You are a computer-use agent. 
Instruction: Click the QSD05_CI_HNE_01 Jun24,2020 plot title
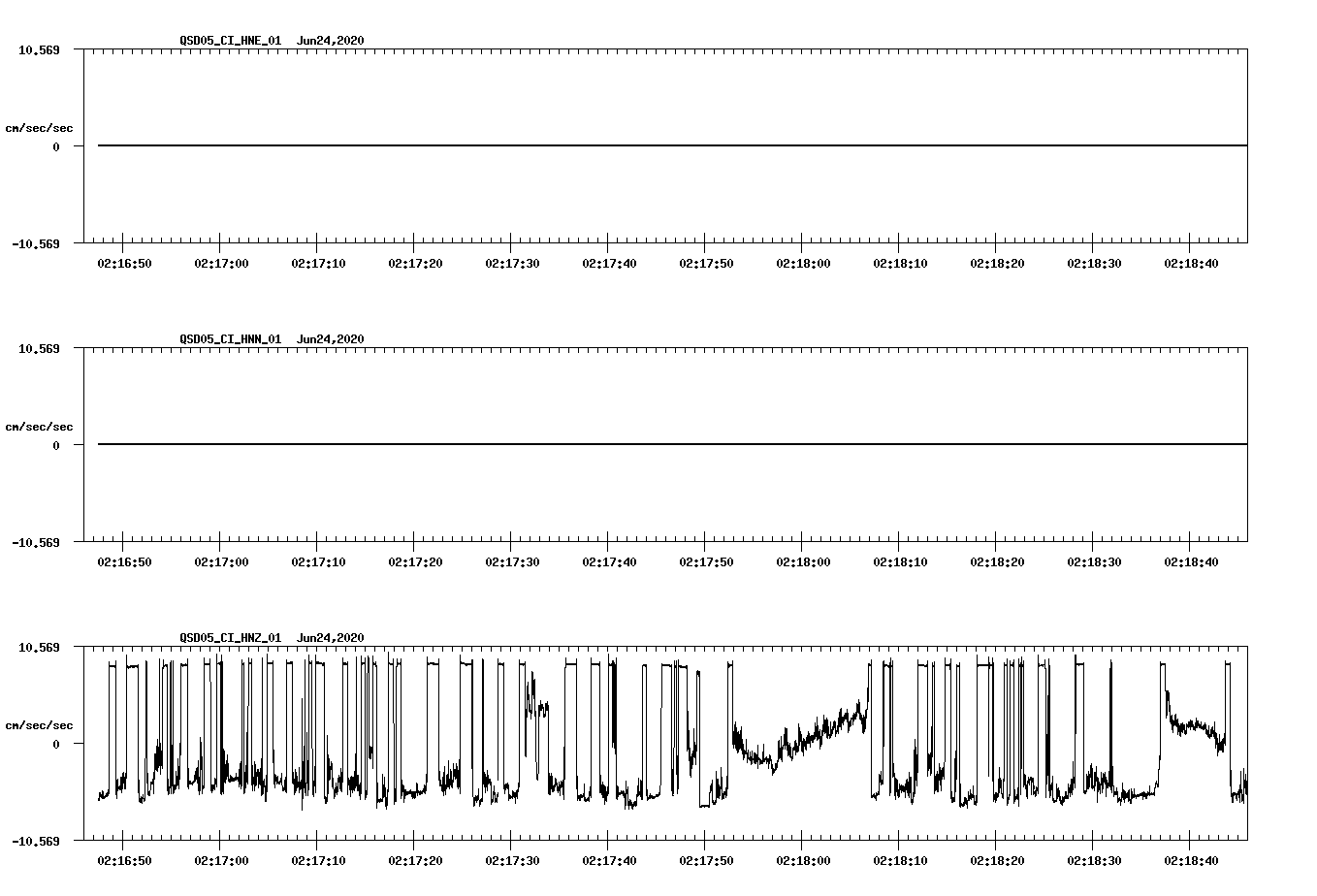tap(272, 41)
